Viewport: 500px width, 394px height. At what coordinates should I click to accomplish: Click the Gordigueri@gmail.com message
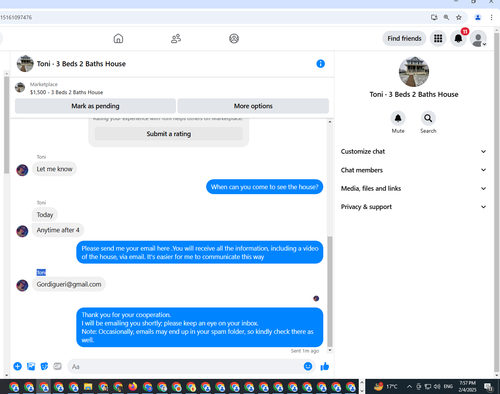click(69, 284)
